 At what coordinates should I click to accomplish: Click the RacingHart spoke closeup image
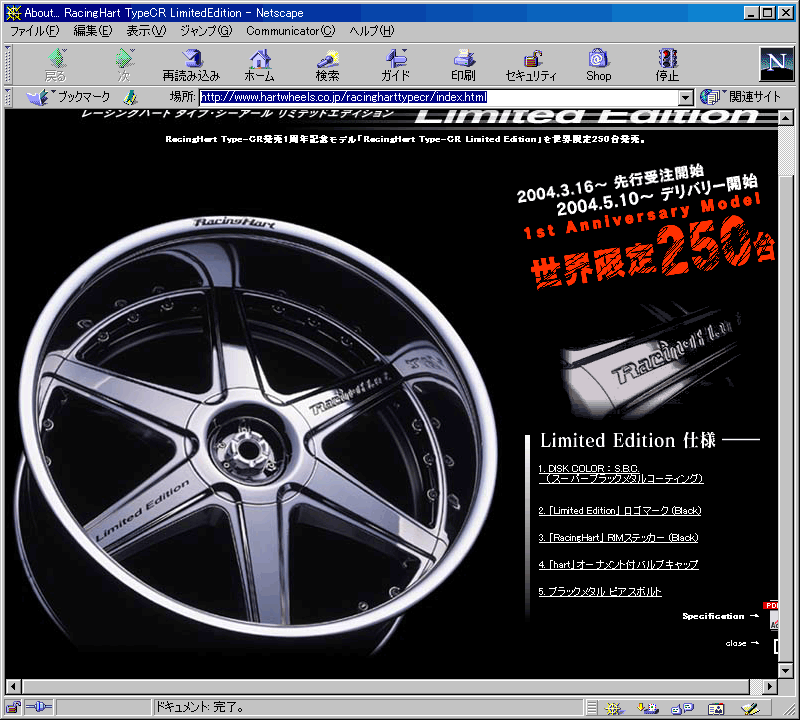pos(651,361)
